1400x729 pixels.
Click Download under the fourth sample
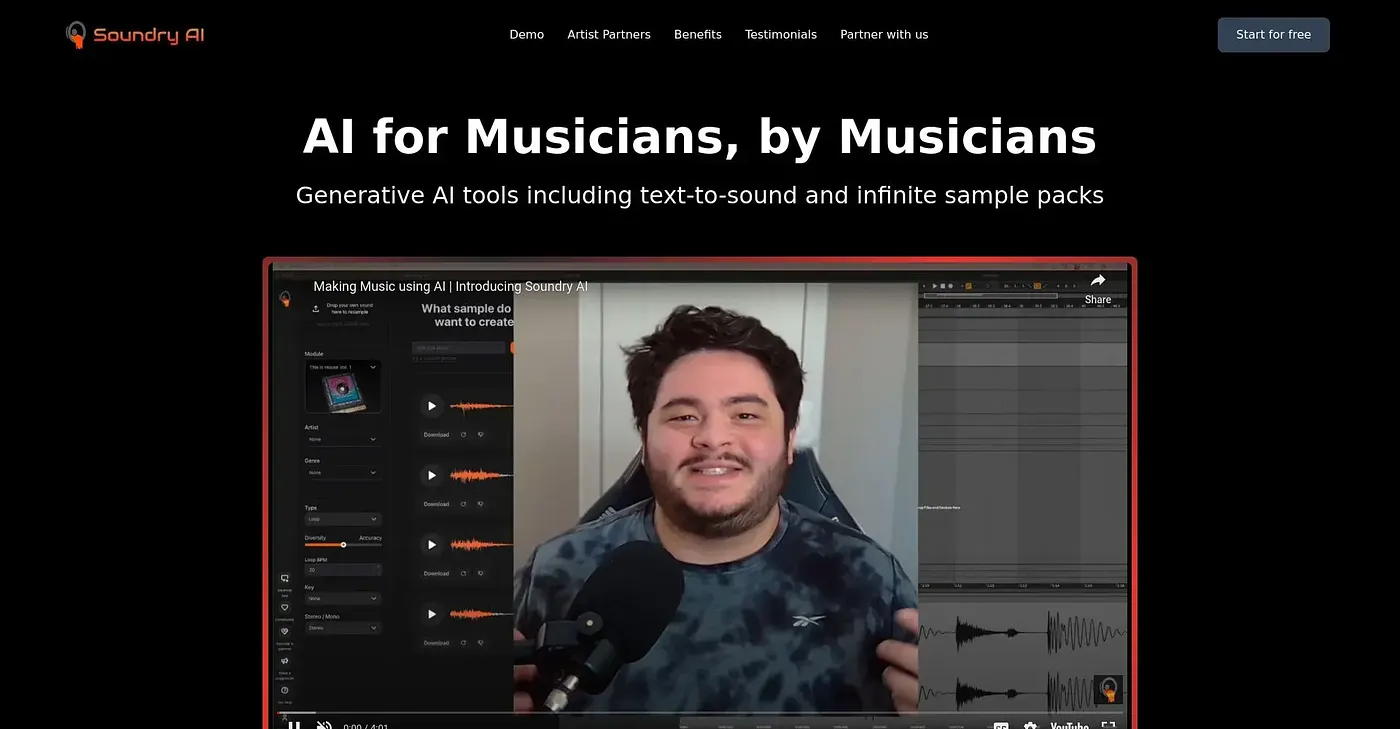click(436, 643)
